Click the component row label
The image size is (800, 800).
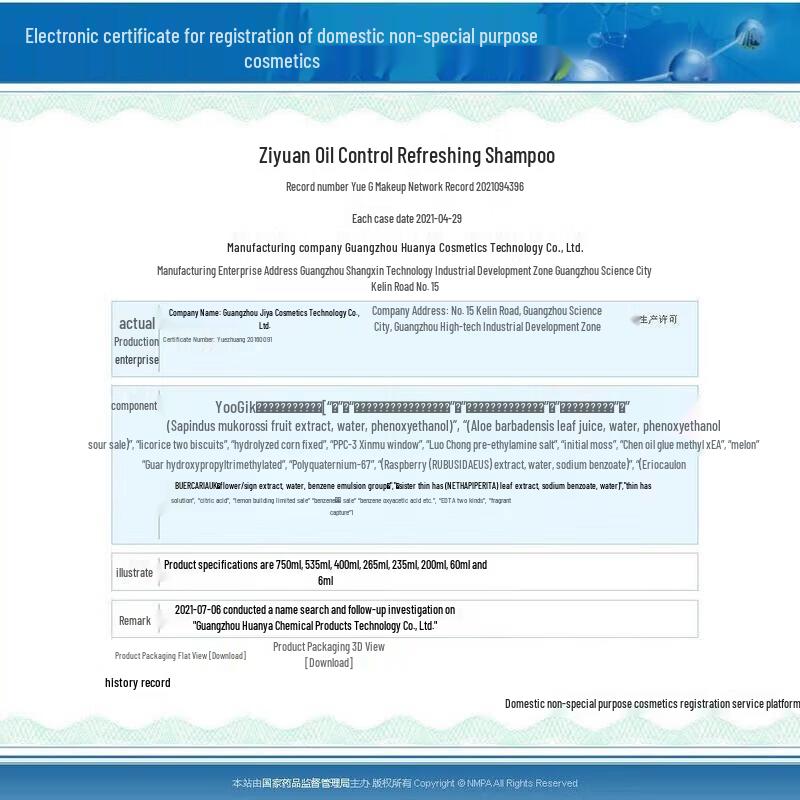click(x=134, y=406)
